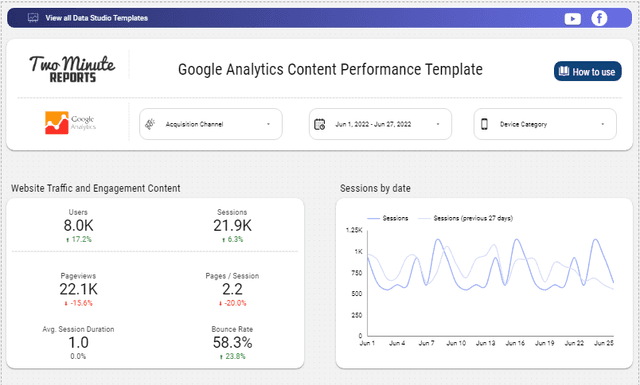Click the Jun 13 axis label

(485, 343)
